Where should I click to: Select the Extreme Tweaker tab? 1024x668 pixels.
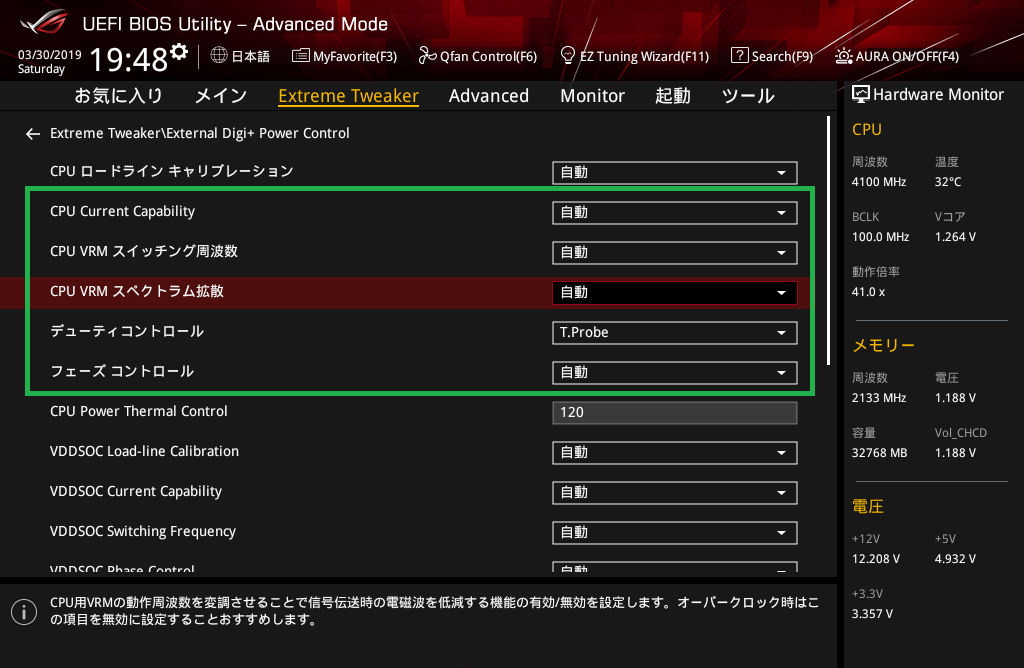click(348, 96)
